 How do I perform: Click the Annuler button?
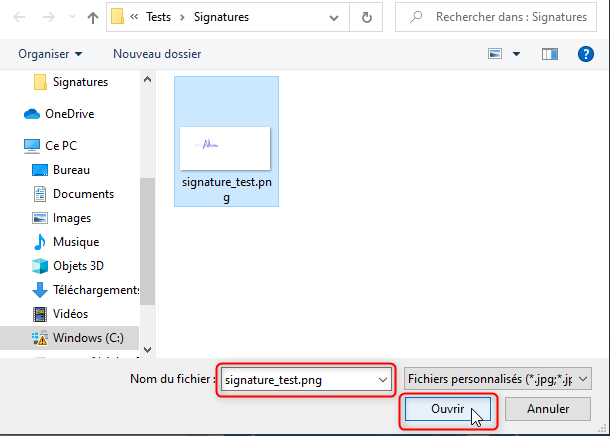coord(547,409)
